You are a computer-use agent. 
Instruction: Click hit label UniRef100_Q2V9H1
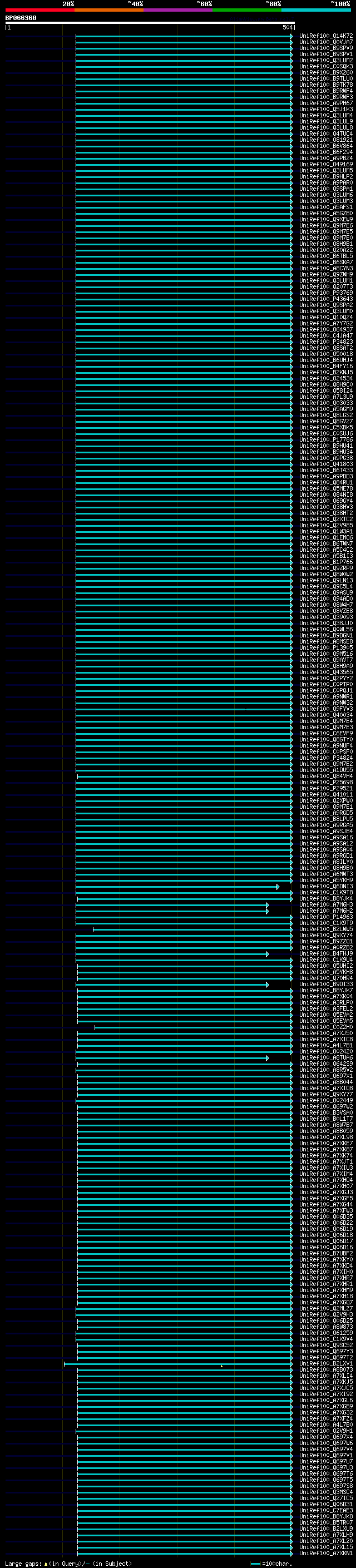click(x=326, y=1431)
